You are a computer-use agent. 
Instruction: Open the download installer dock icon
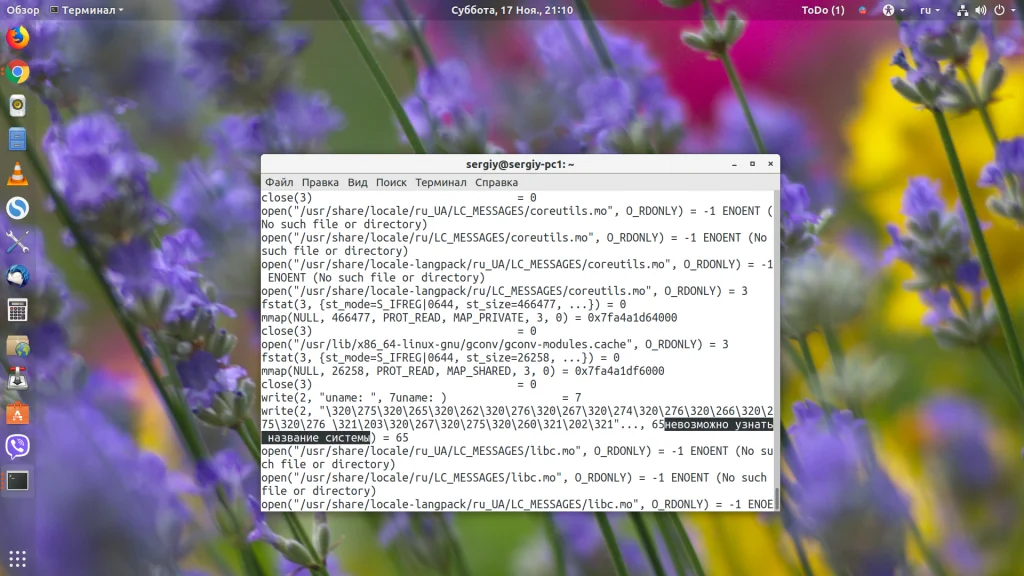18,379
